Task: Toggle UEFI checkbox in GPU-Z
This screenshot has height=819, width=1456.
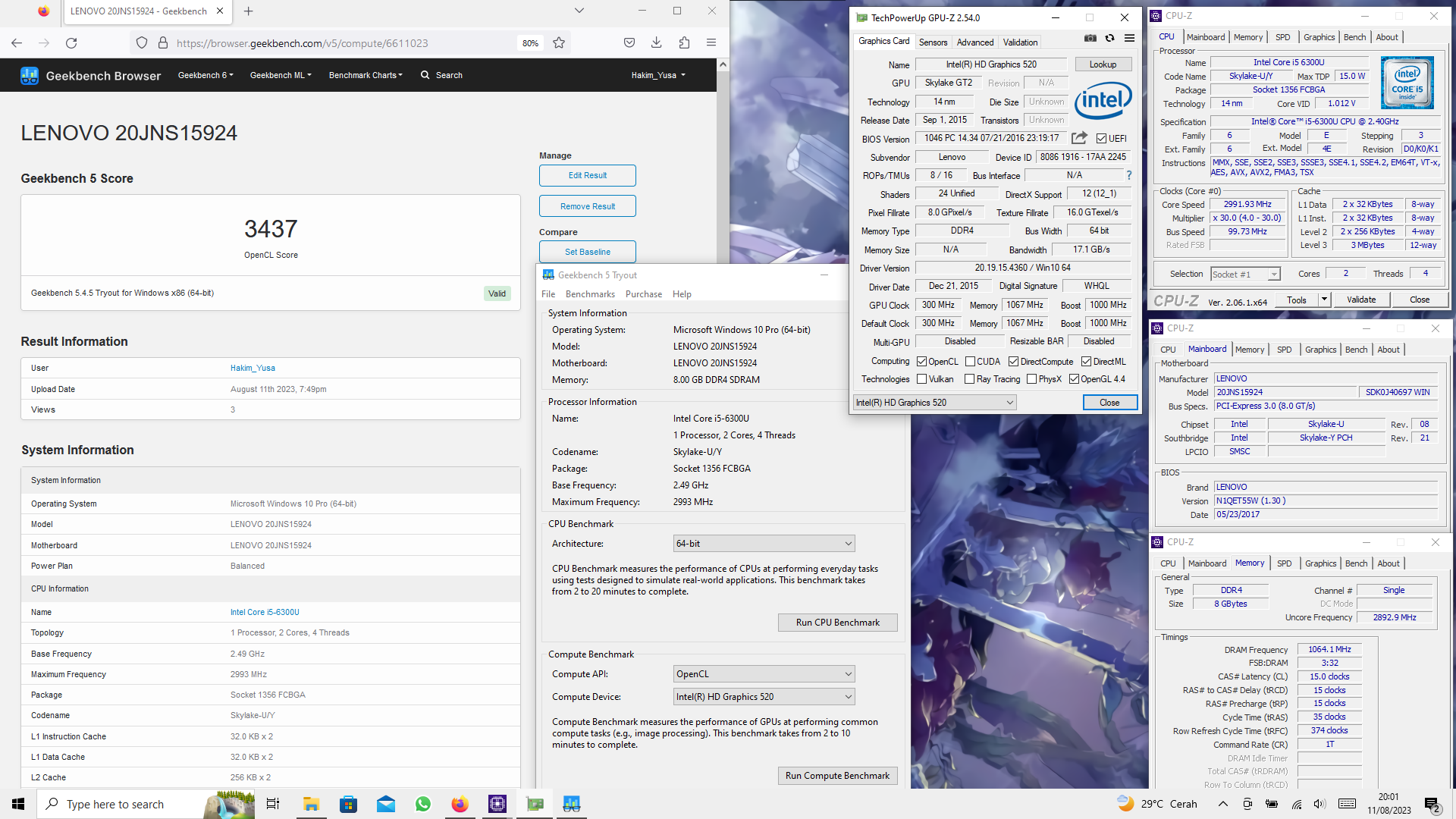Action: [1101, 138]
